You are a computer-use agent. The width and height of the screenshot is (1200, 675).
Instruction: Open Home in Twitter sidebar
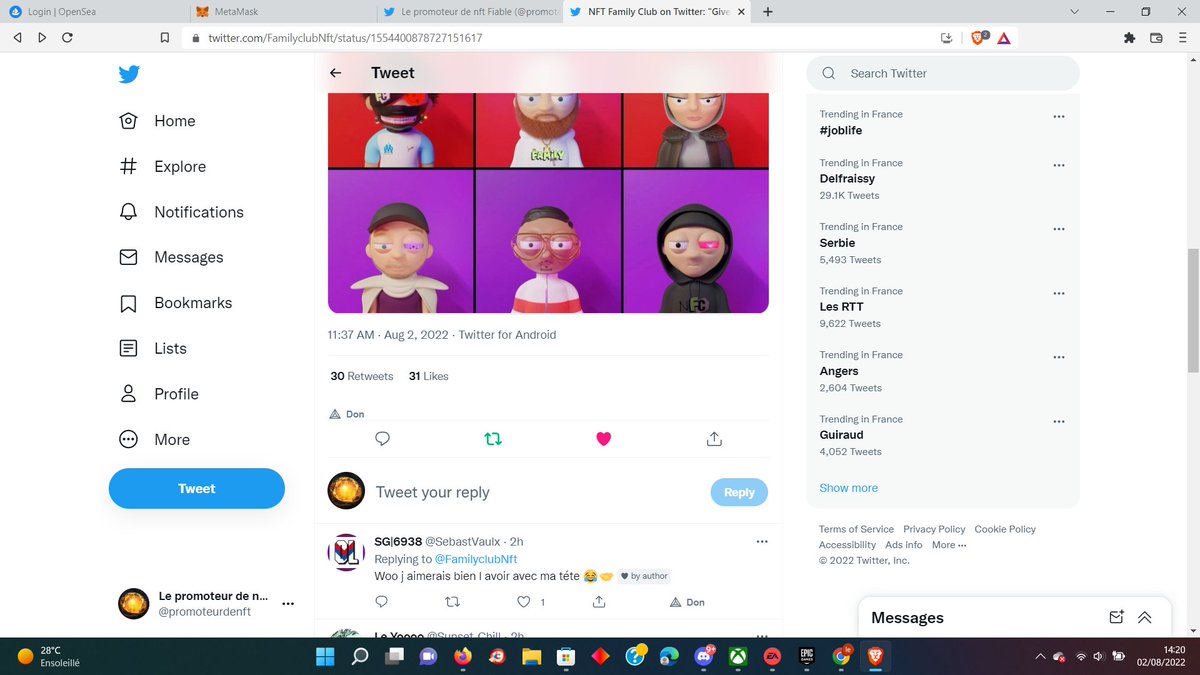(157, 121)
